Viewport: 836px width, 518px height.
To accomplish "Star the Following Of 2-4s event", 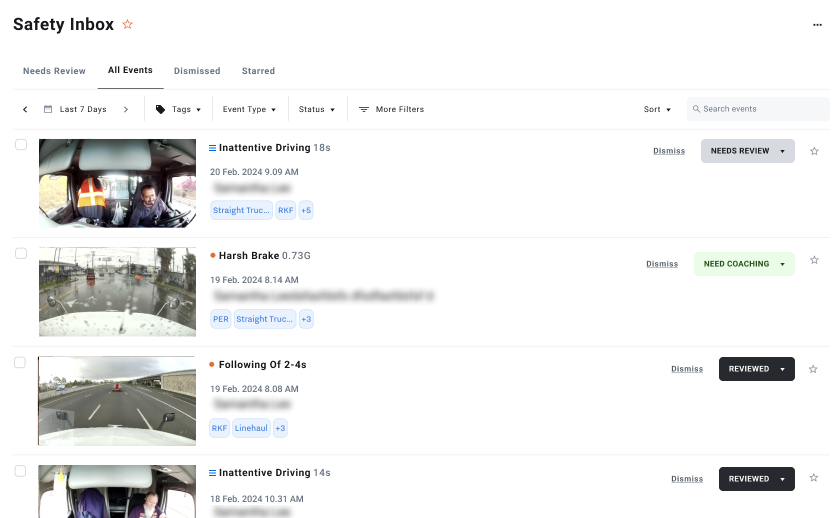I will [x=813, y=369].
